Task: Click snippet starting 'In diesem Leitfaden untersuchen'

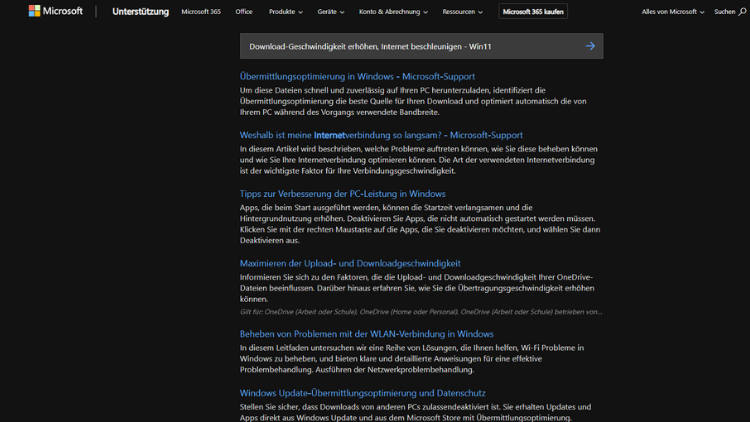Action: pos(412,359)
